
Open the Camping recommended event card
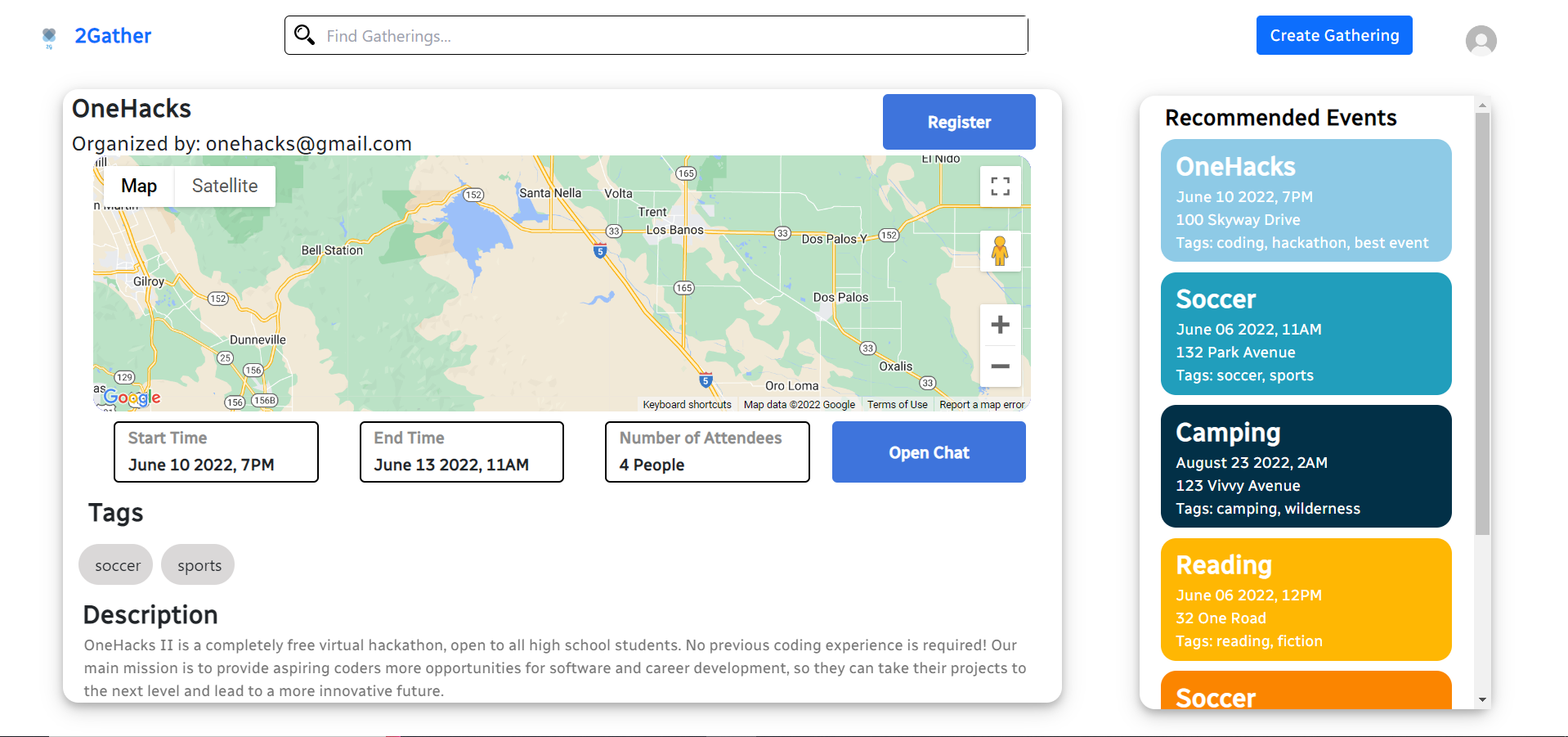pos(1306,466)
